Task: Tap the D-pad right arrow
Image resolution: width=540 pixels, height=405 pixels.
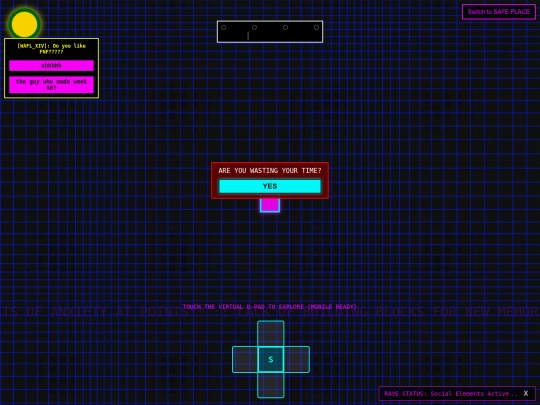Action: point(297,360)
